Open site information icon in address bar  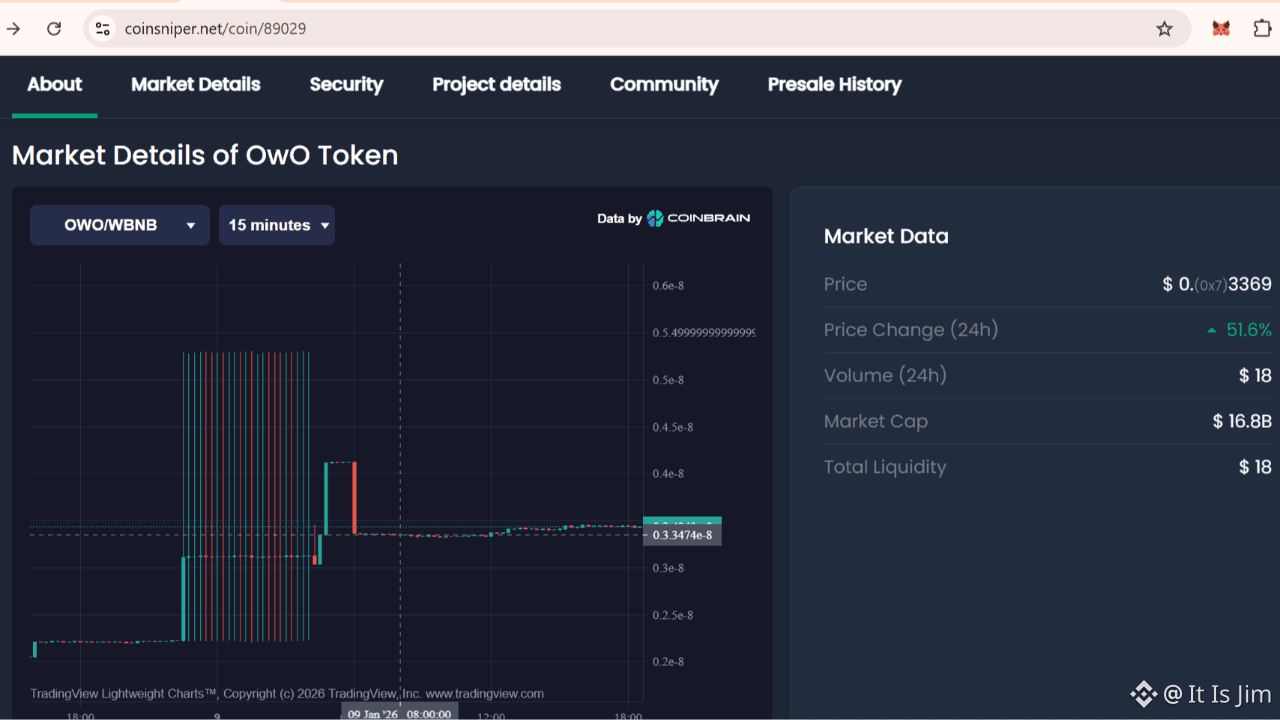click(x=103, y=29)
